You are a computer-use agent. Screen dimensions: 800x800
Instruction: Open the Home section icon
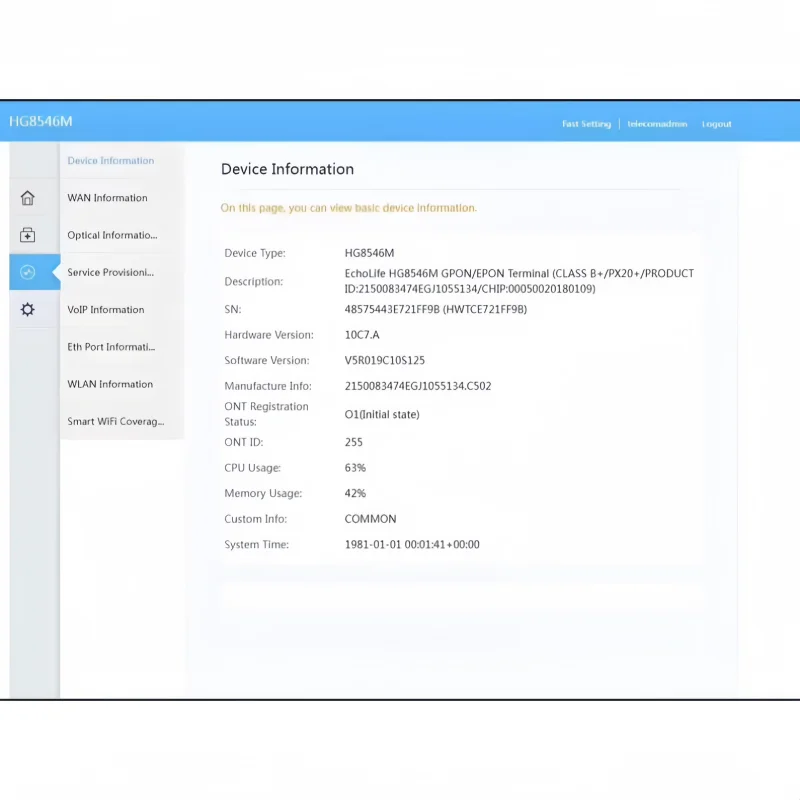point(28,198)
